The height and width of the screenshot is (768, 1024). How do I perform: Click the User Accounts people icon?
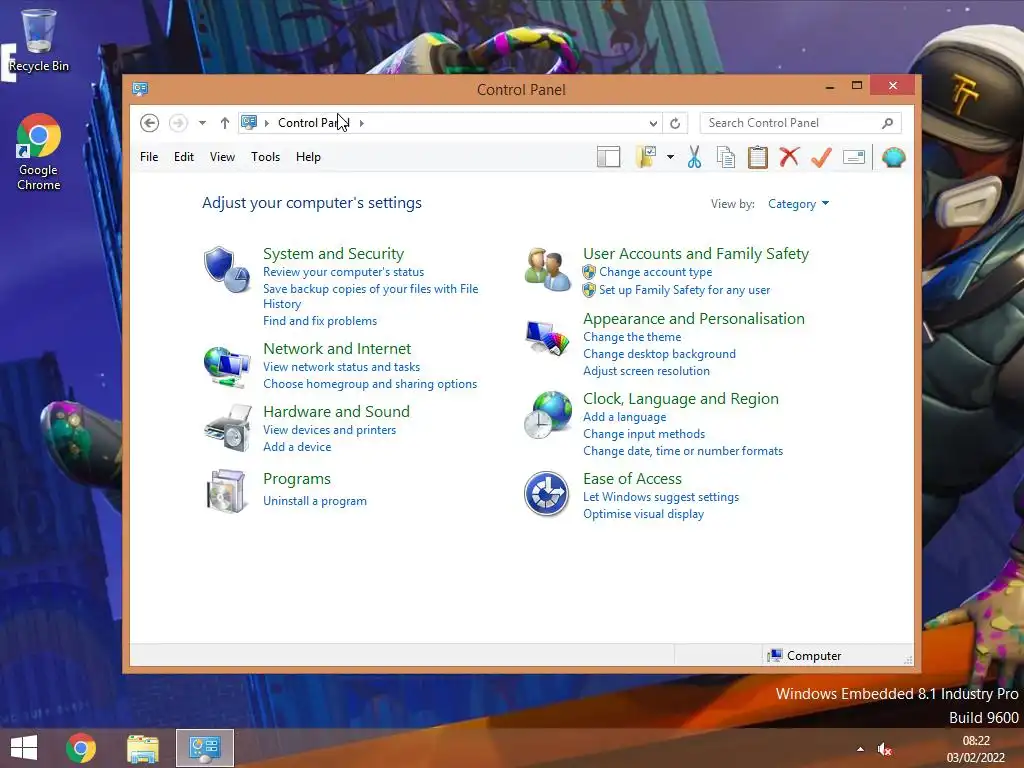[547, 269]
